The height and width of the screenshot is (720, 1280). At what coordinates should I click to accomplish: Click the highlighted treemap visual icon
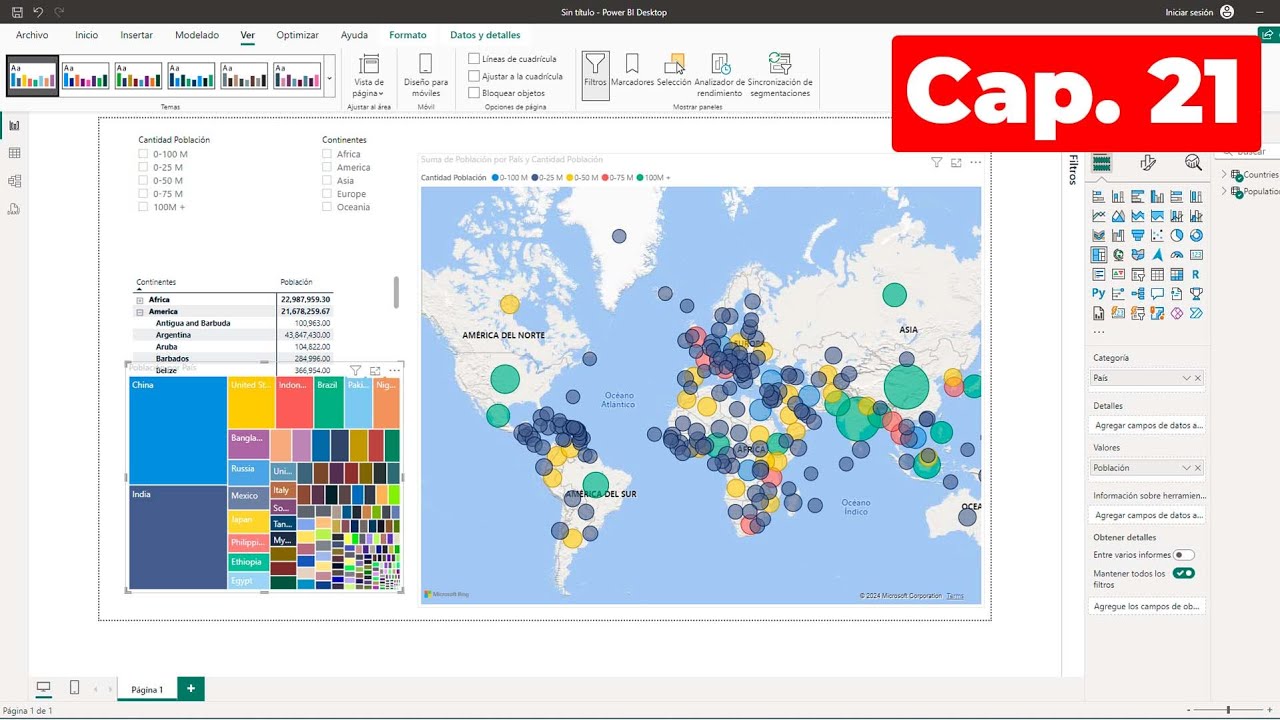click(1099, 255)
